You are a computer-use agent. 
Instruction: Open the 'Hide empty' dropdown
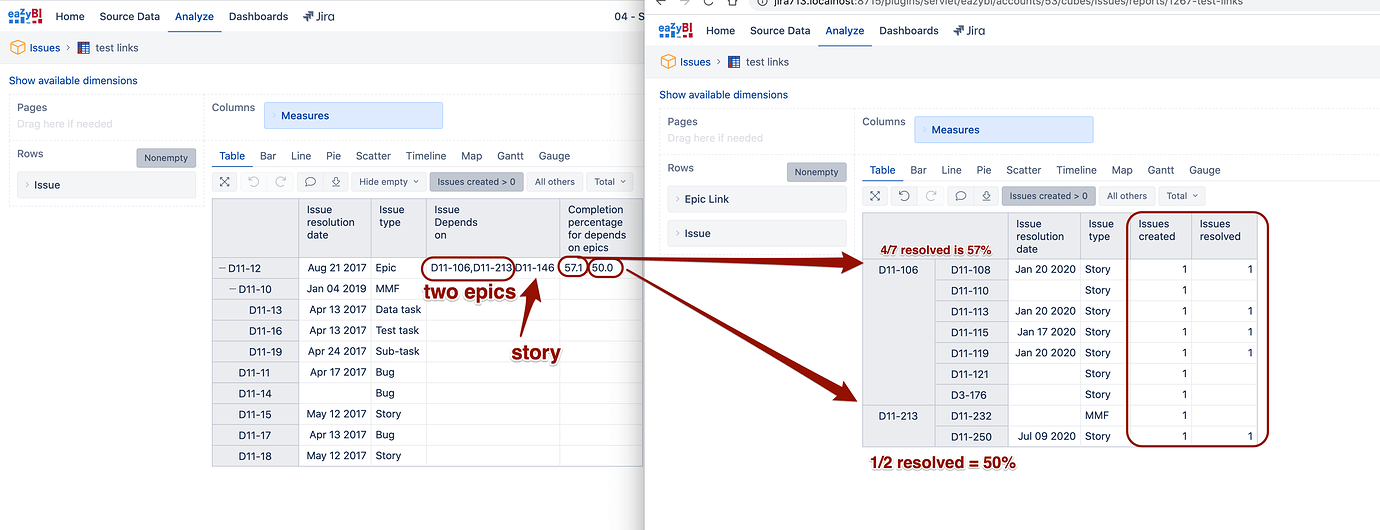(388, 182)
